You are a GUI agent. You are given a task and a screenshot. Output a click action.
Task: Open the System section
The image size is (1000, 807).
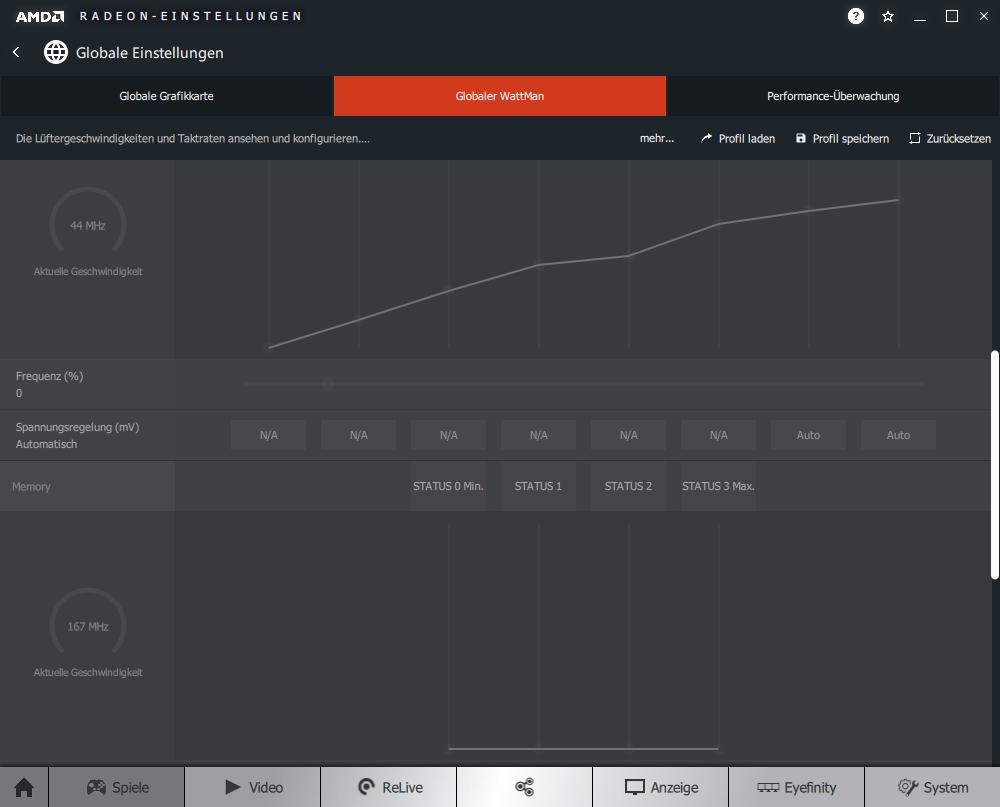(x=932, y=787)
